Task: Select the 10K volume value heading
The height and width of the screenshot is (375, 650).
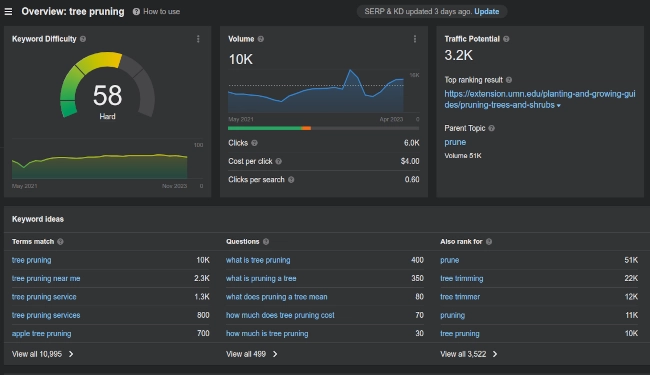Action: (240, 60)
